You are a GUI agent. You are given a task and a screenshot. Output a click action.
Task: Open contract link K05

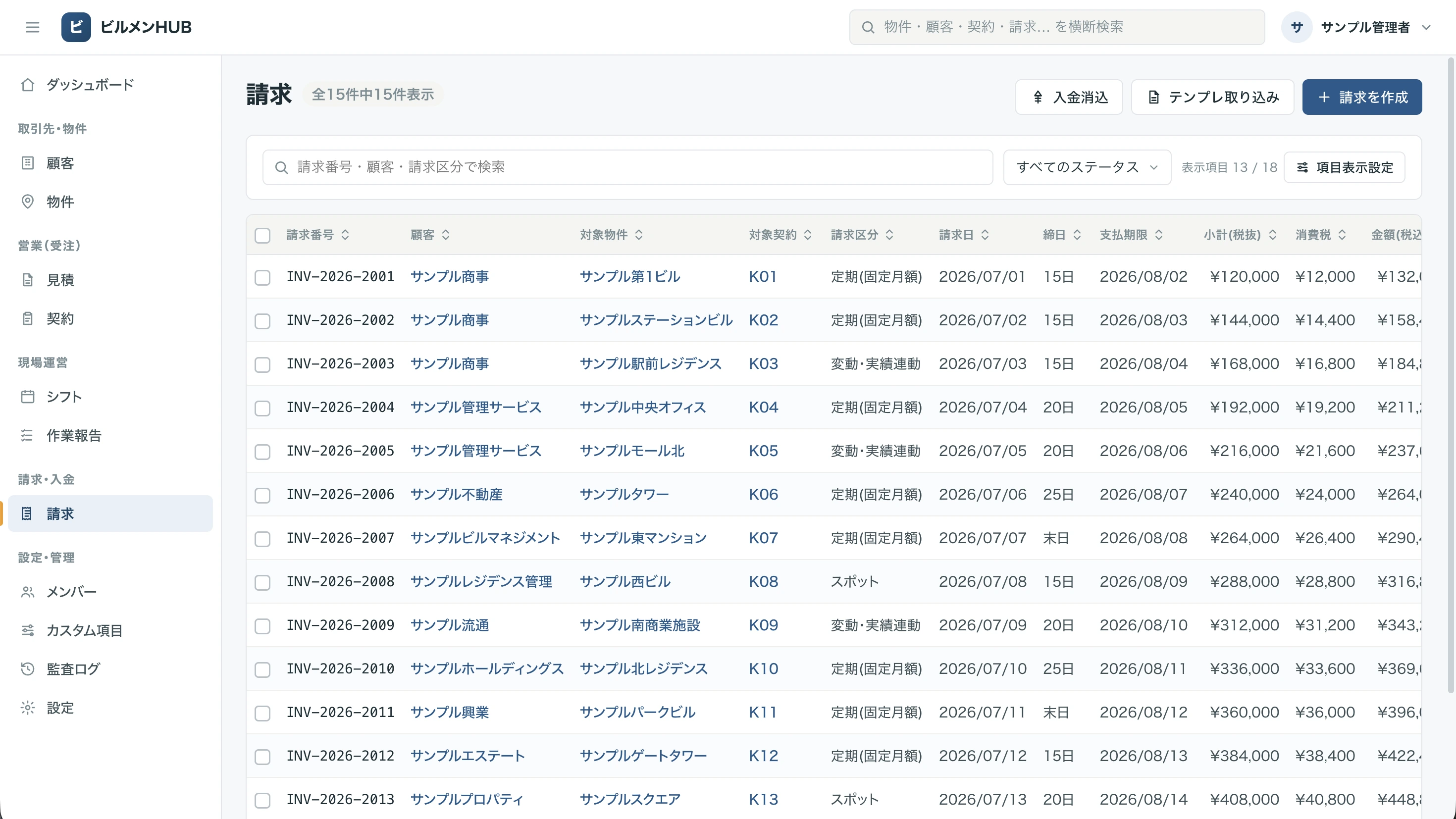click(x=764, y=451)
